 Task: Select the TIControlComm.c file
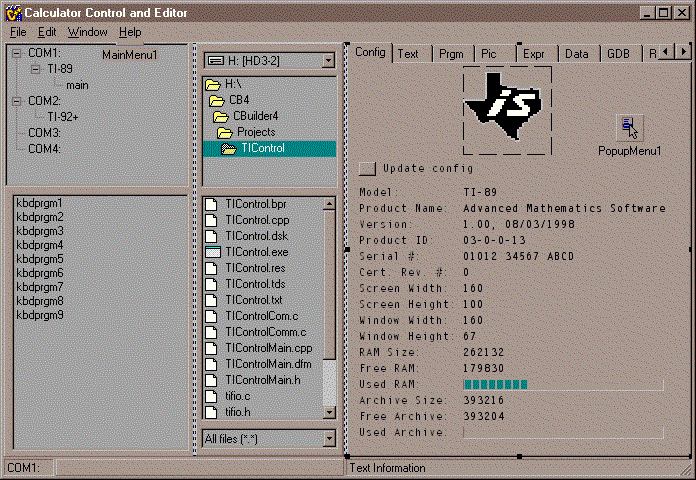tap(256, 332)
